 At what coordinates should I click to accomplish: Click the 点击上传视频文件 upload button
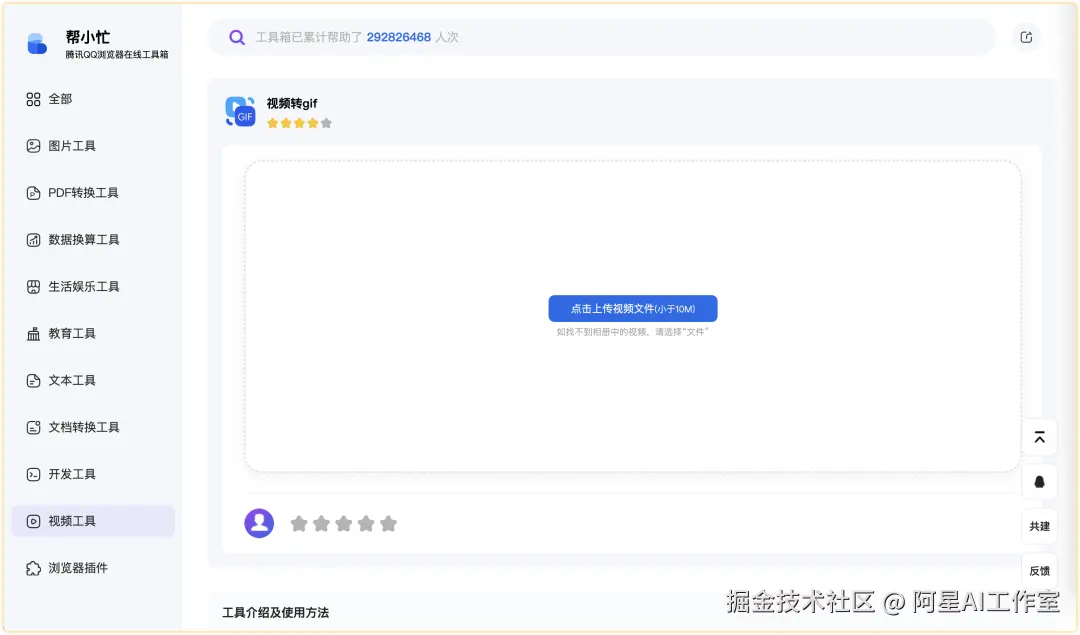[x=632, y=308]
